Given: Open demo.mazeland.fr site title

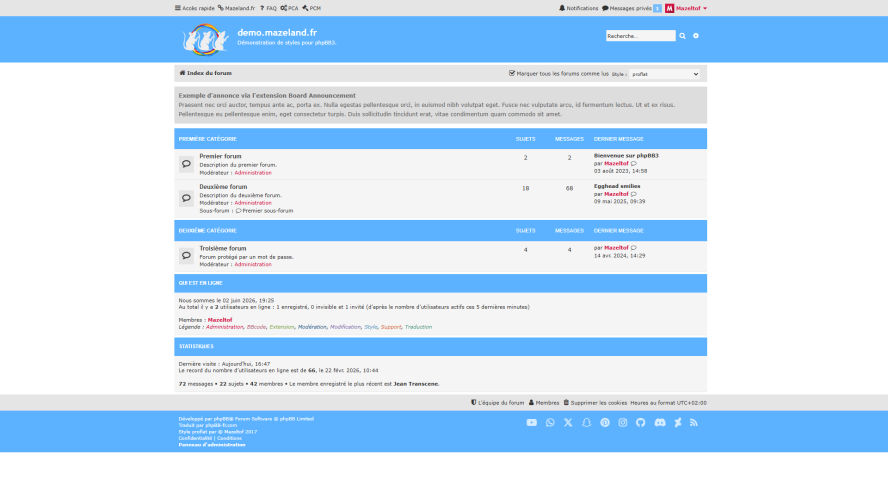Looking at the screenshot, I should click(277, 33).
